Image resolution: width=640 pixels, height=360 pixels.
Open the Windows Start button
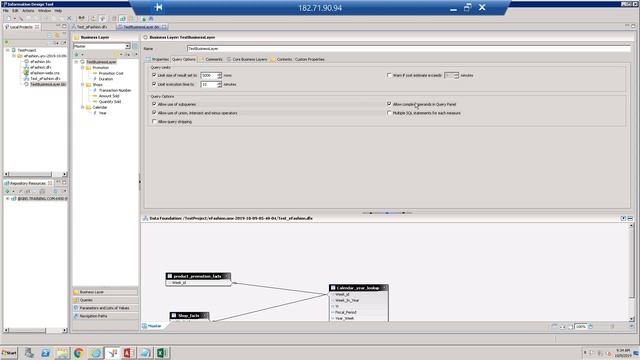tap(9, 353)
